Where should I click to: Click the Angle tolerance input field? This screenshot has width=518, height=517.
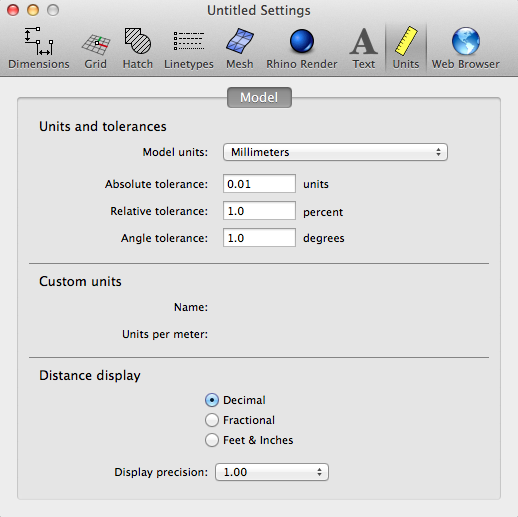259,238
